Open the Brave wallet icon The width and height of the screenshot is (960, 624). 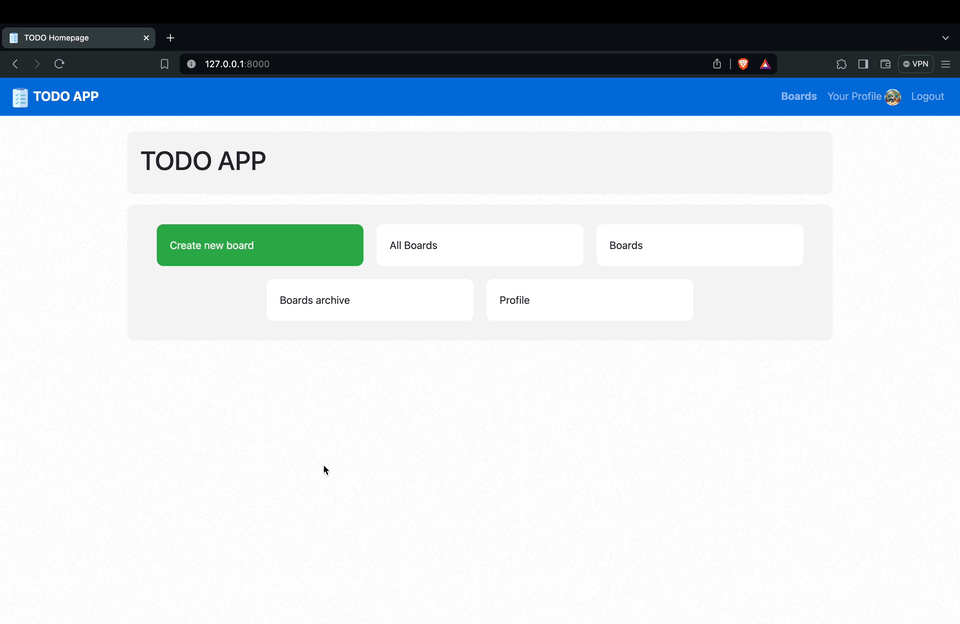tap(885, 64)
